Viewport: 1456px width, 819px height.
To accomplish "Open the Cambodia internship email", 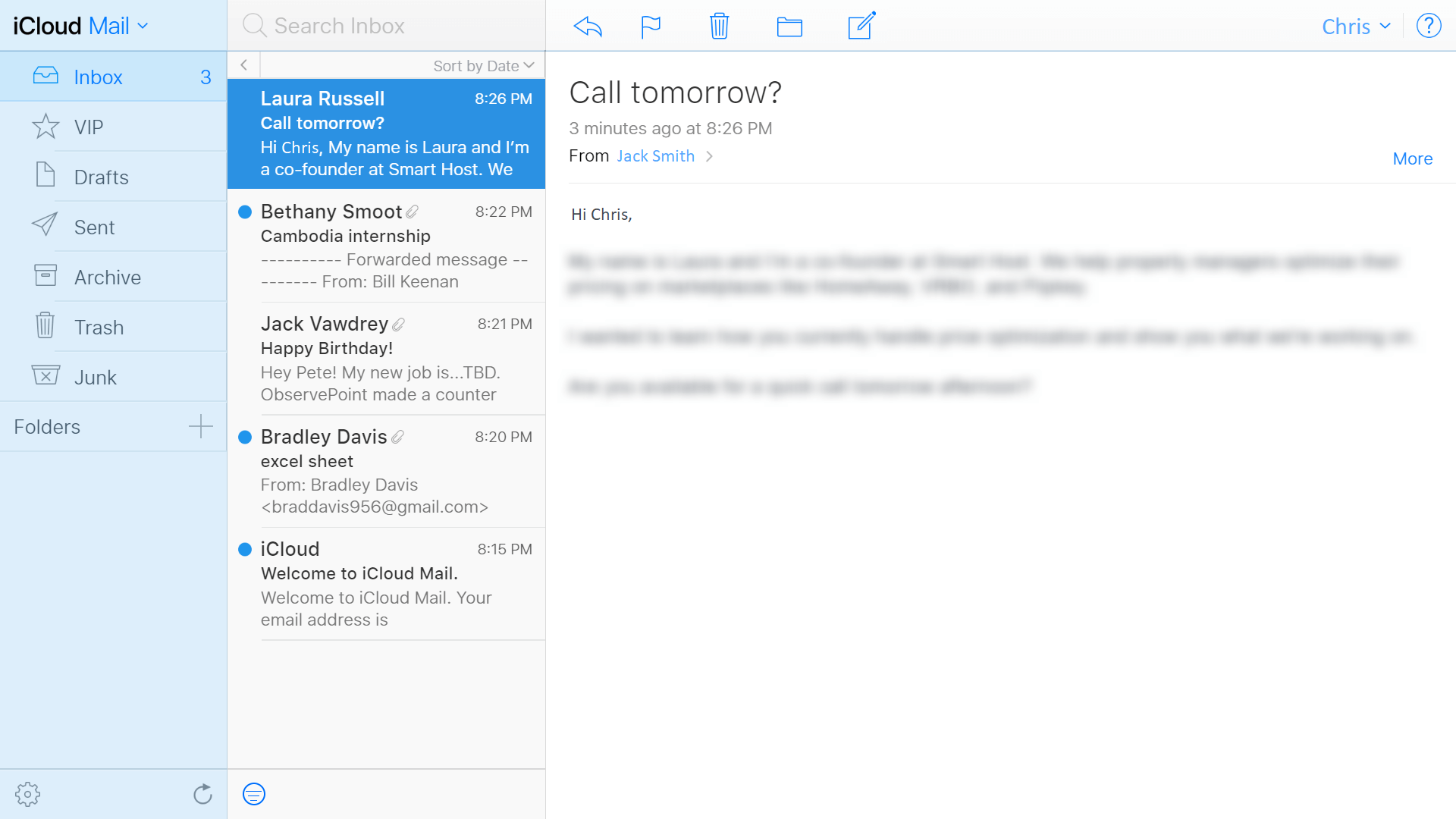I will 388,246.
